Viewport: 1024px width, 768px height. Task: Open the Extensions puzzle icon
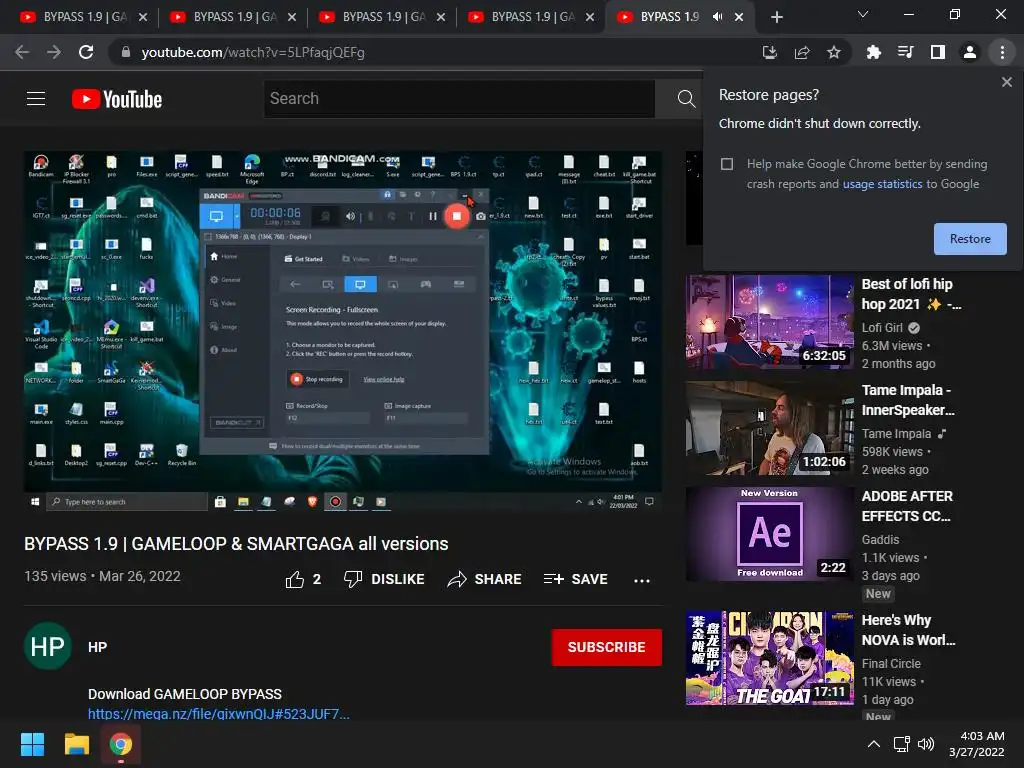pyautogui.click(x=874, y=52)
